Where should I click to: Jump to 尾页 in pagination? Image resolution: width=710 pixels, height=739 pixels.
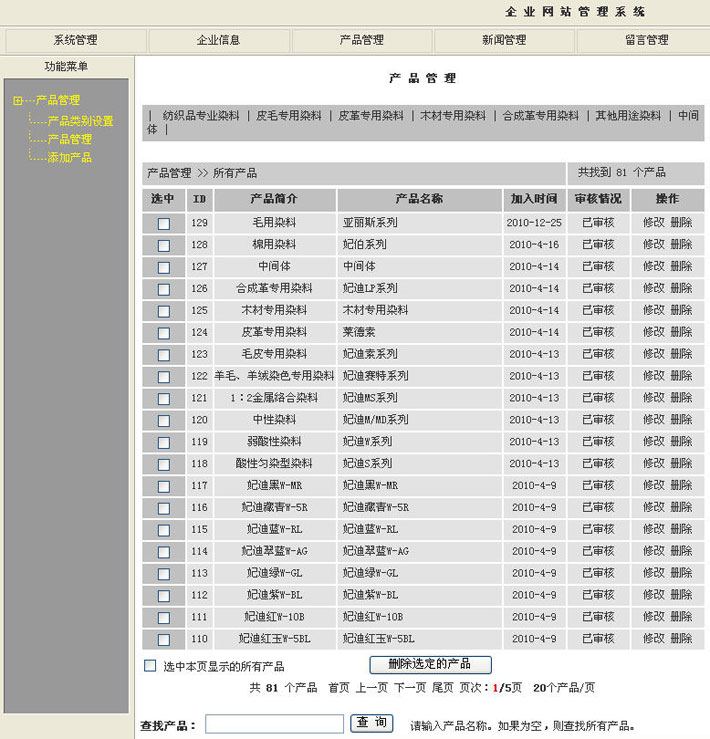442,688
